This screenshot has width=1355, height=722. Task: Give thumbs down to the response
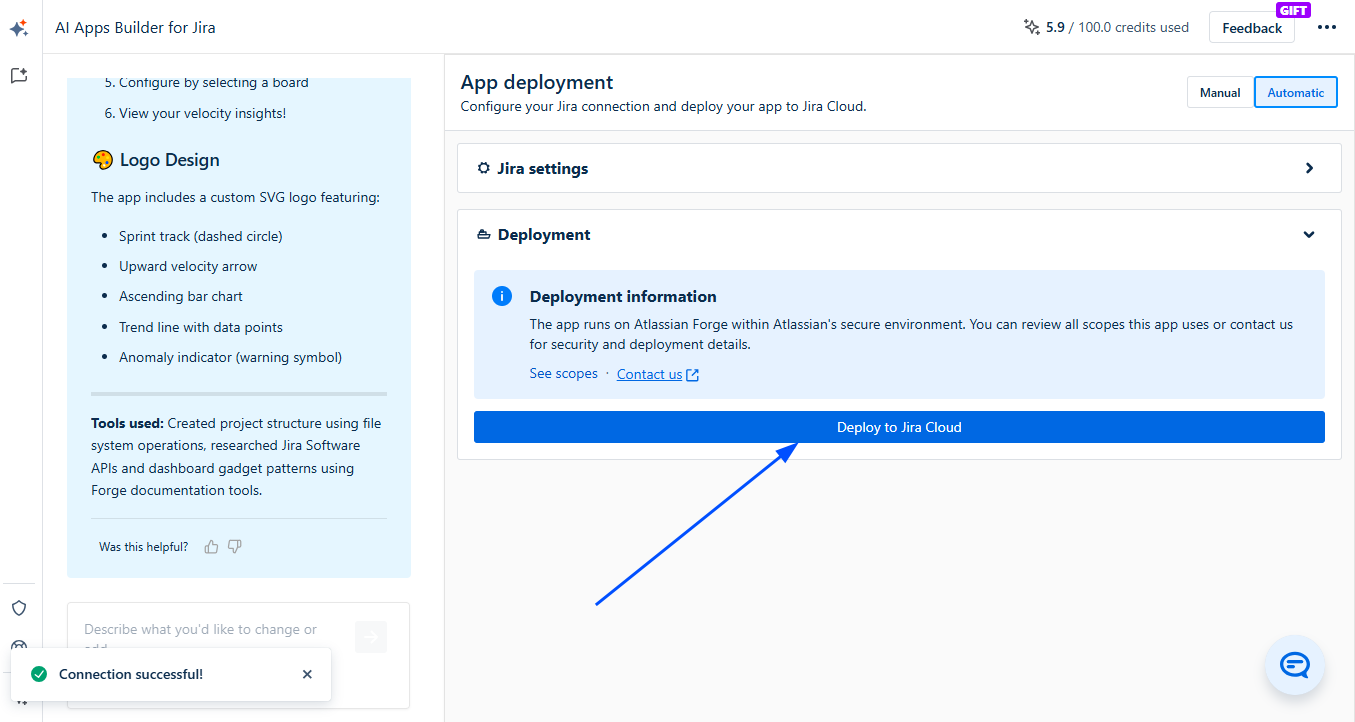pos(235,547)
